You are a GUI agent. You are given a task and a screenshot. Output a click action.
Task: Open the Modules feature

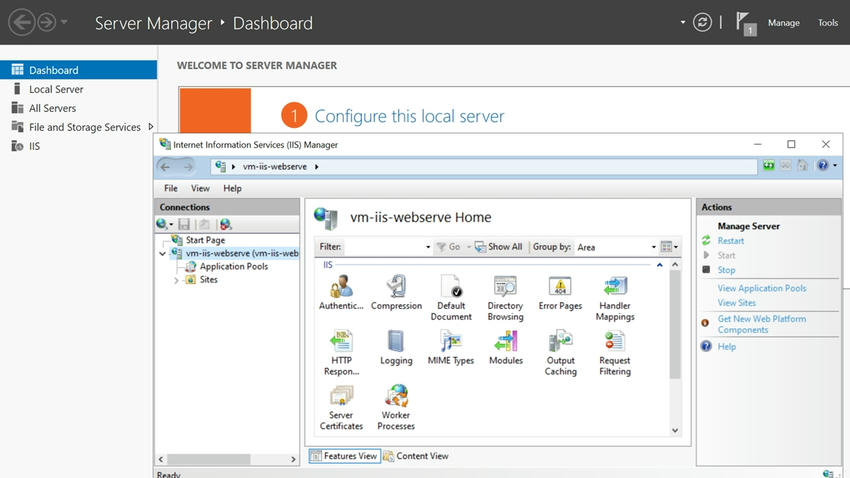(506, 347)
